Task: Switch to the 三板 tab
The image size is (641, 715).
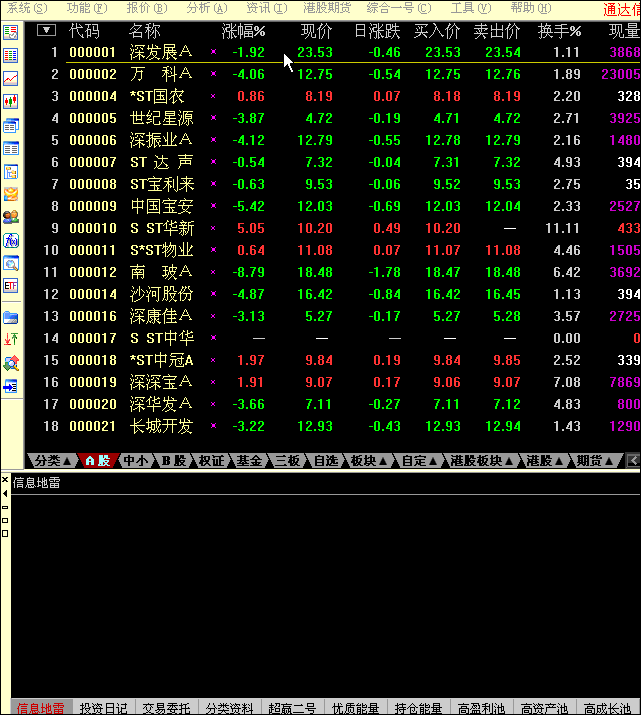Action: pyautogui.click(x=288, y=461)
